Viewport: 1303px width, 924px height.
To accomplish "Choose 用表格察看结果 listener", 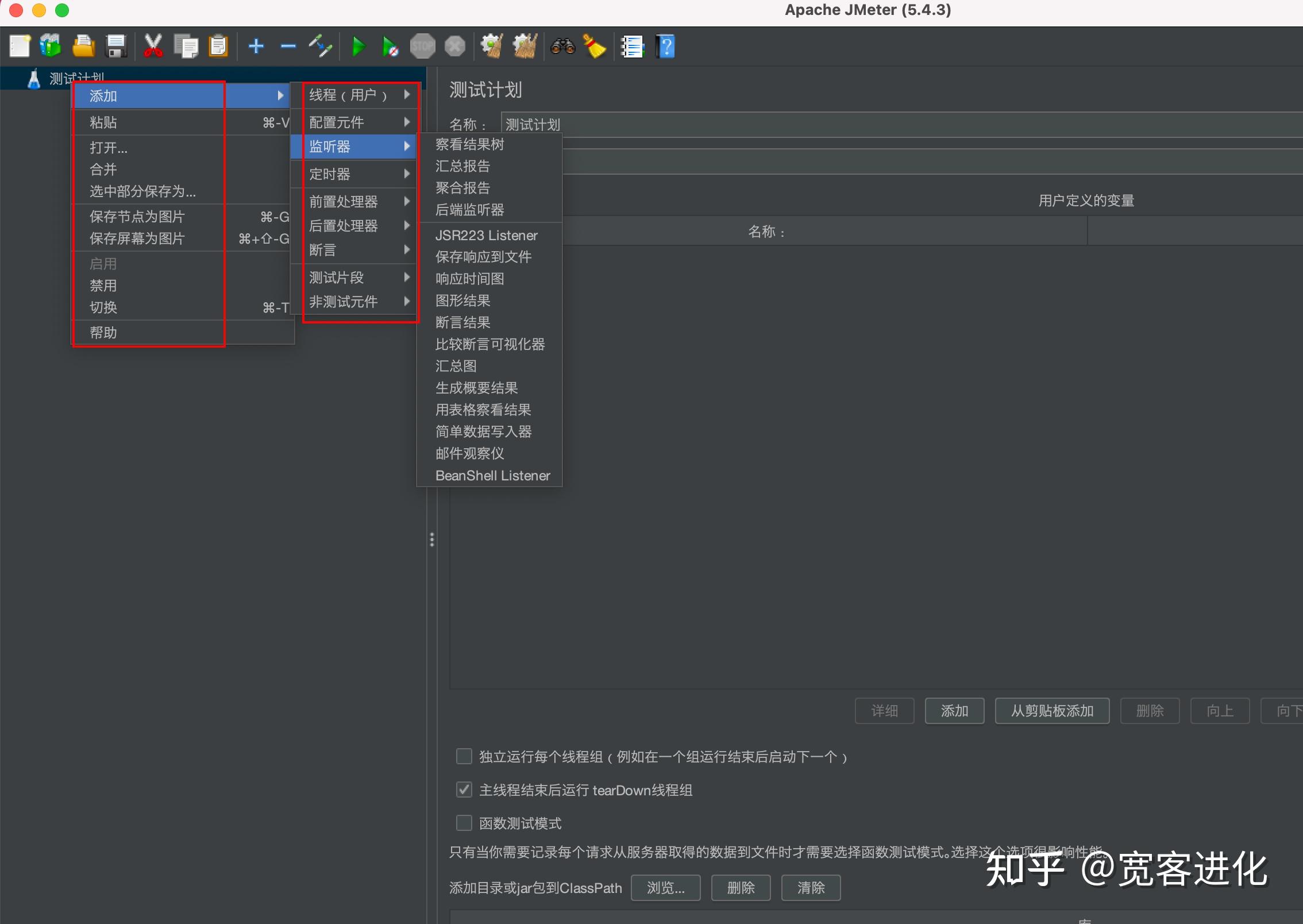I will pos(489,410).
